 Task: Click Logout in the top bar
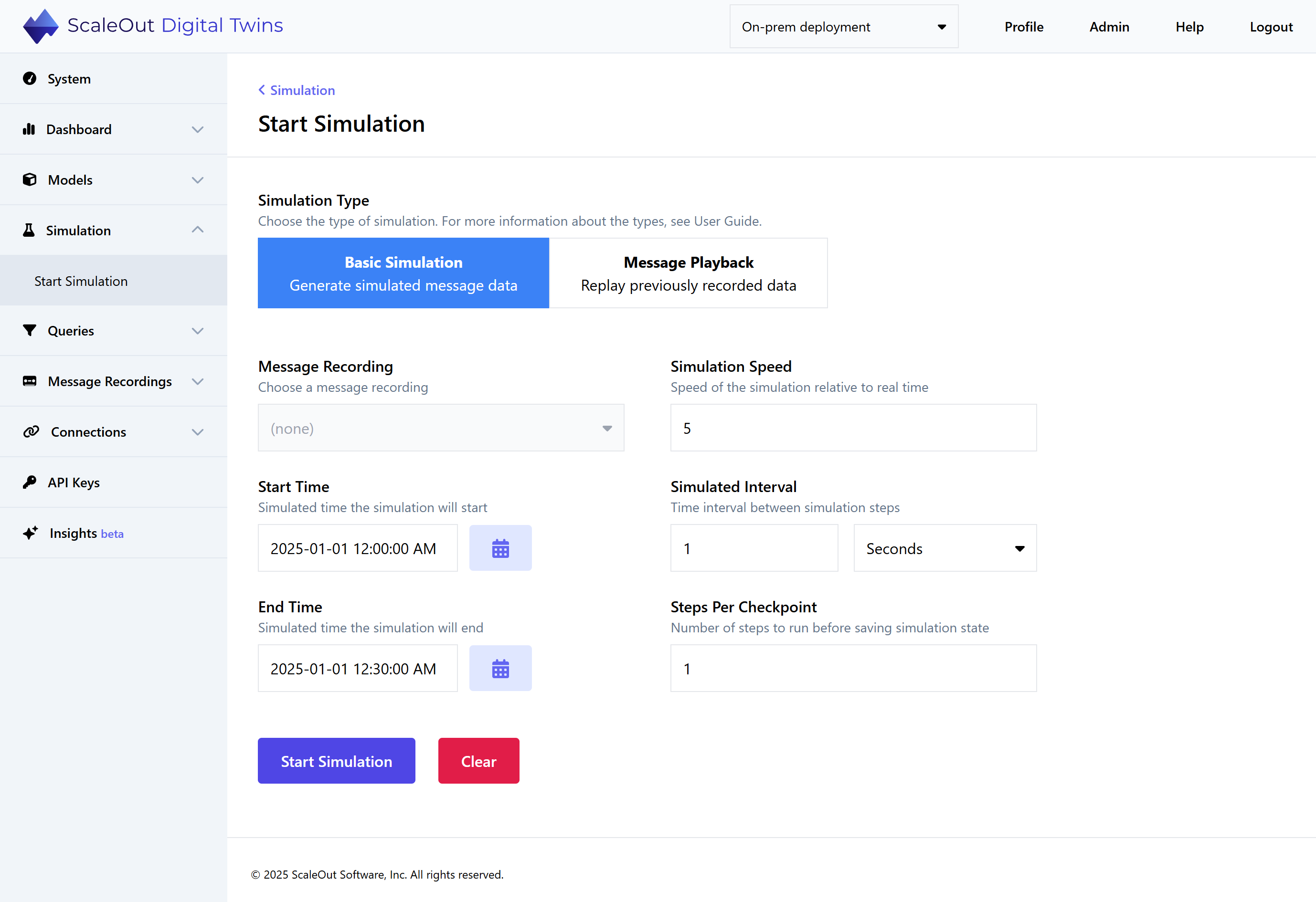click(1271, 27)
